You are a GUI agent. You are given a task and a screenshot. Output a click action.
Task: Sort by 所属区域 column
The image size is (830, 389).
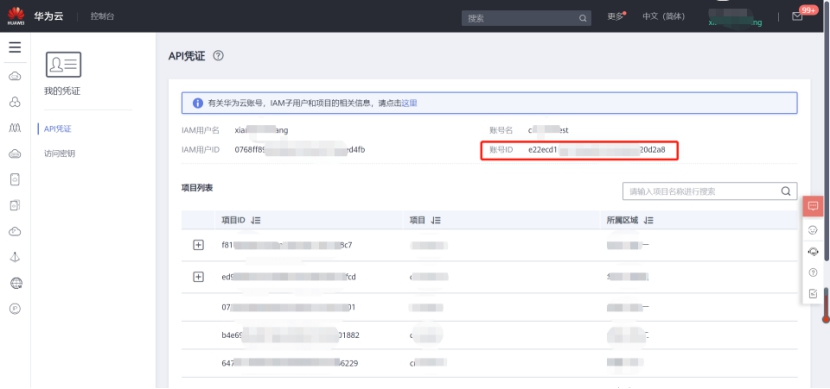coord(648,220)
